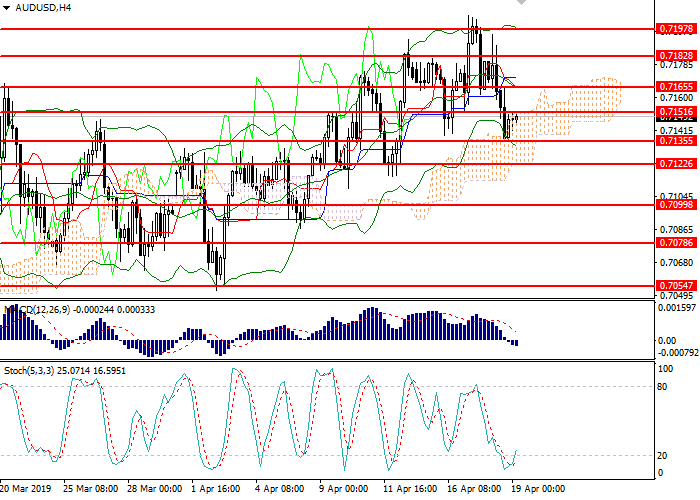
Task: Click the 1 Apr 16:00 time marker
Action: 215,491
